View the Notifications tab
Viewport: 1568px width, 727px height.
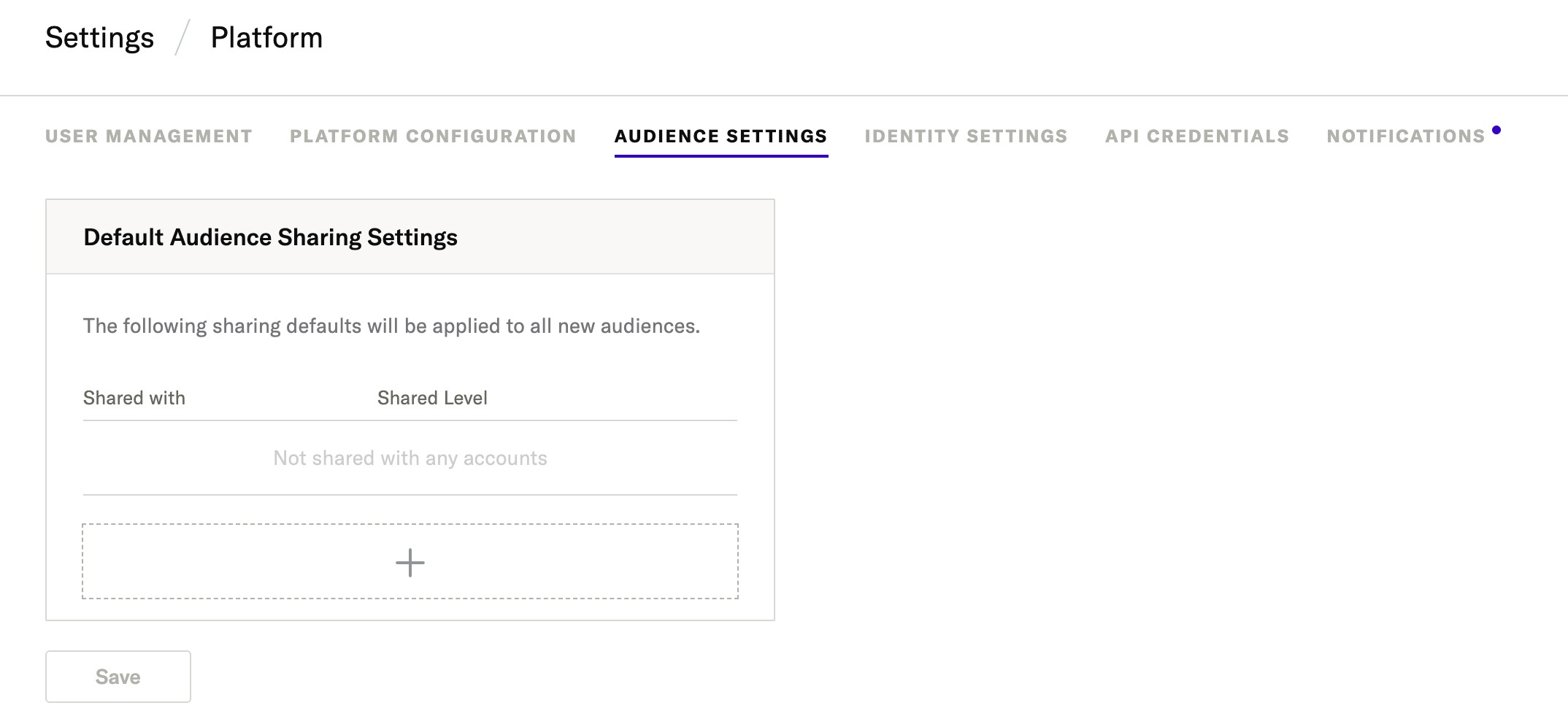(x=1405, y=136)
